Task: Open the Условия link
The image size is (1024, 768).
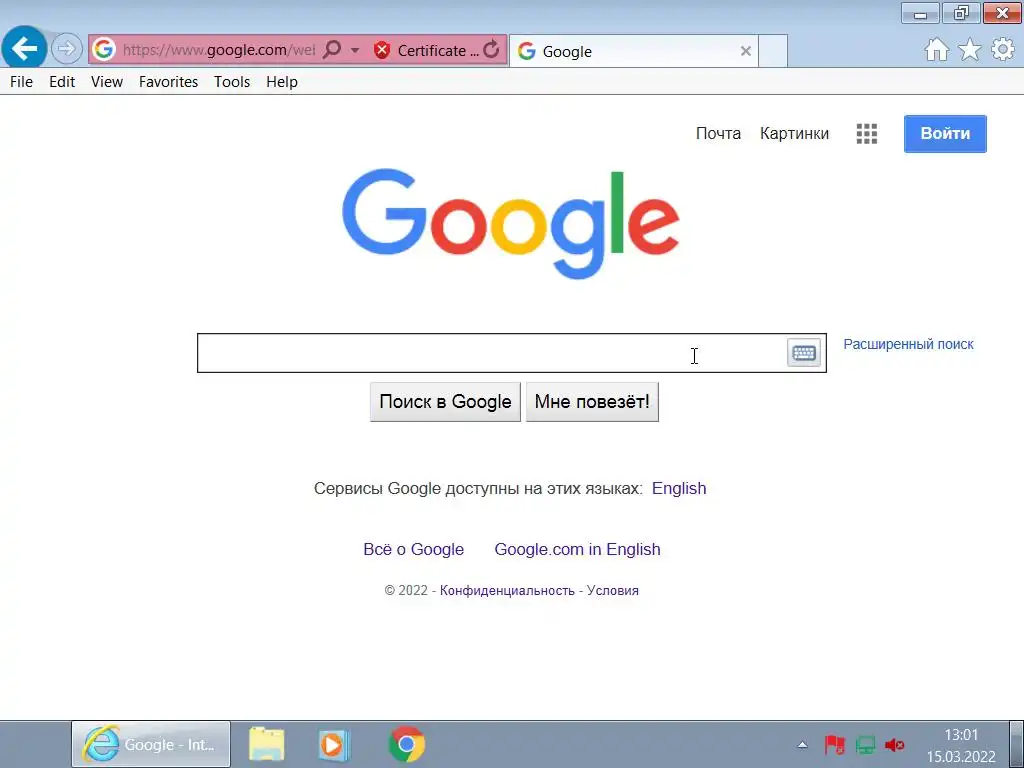Action: (613, 590)
